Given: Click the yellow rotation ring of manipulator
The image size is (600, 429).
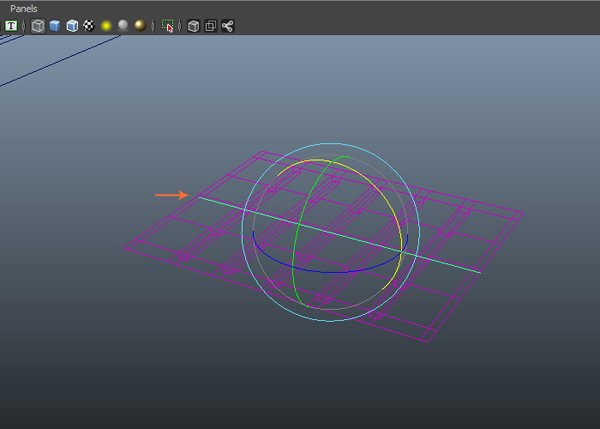Looking at the screenshot, I should [x=383, y=191].
